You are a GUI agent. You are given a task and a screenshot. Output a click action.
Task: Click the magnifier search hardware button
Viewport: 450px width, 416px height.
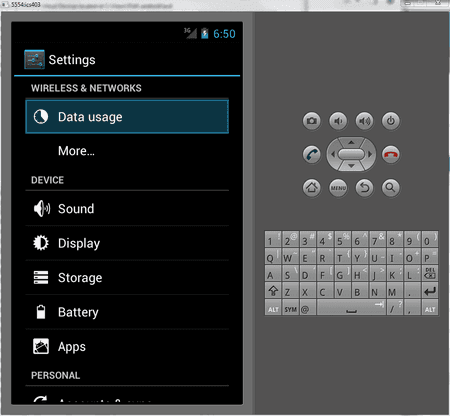pyautogui.click(x=391, y=188)
